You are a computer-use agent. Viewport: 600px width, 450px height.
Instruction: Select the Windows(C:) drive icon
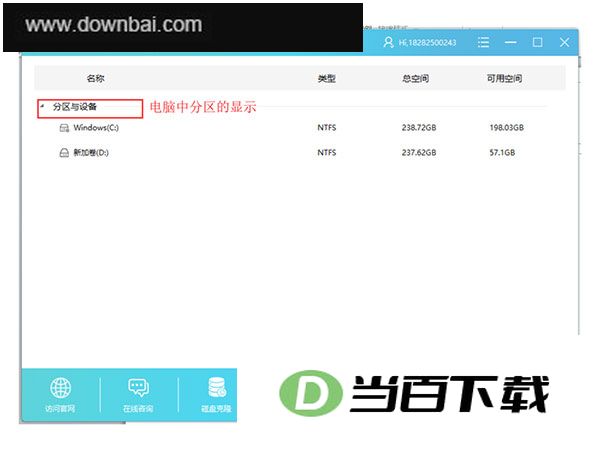point(64,128)
